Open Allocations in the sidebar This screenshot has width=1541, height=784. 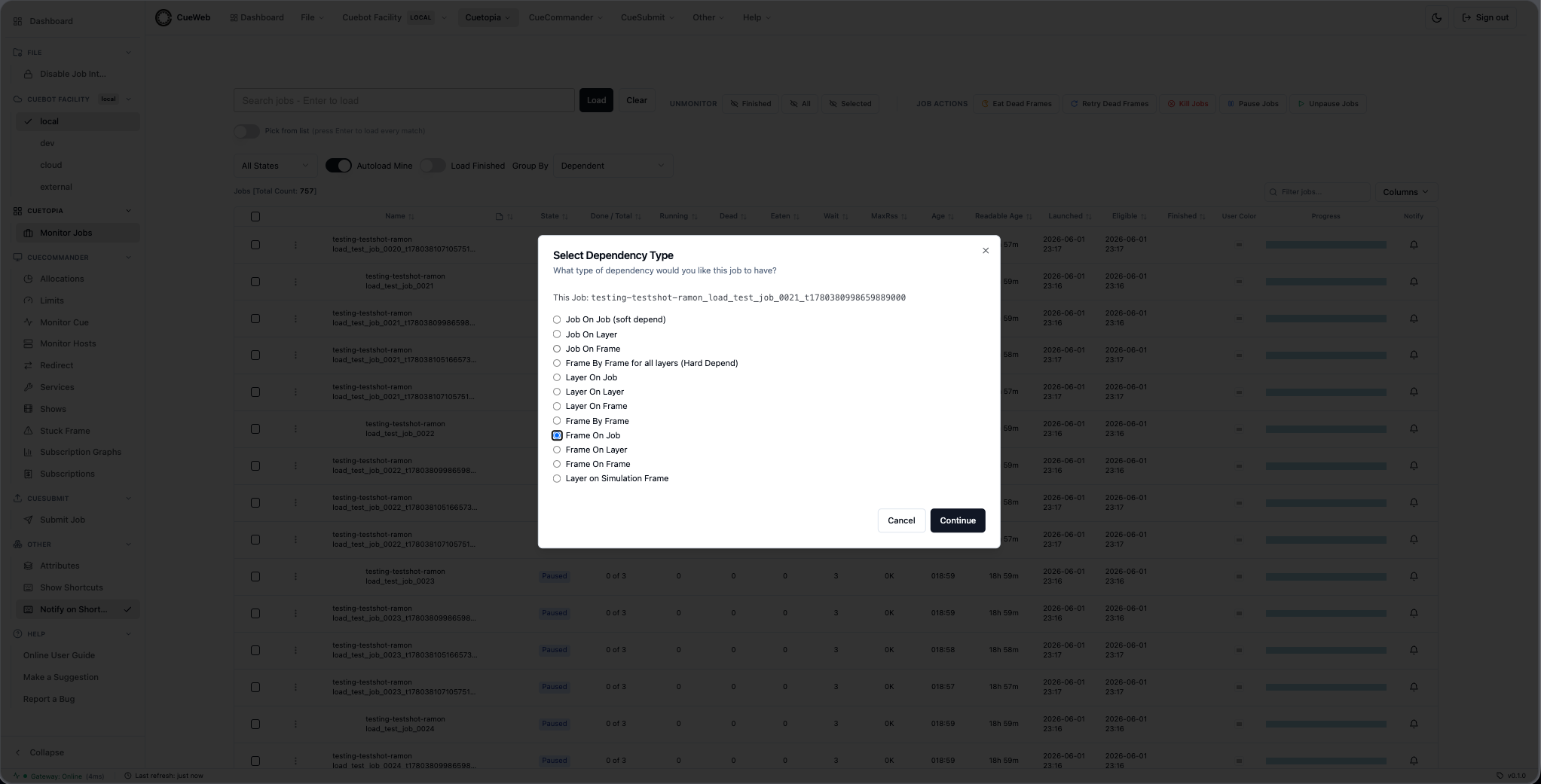[62, 279]
